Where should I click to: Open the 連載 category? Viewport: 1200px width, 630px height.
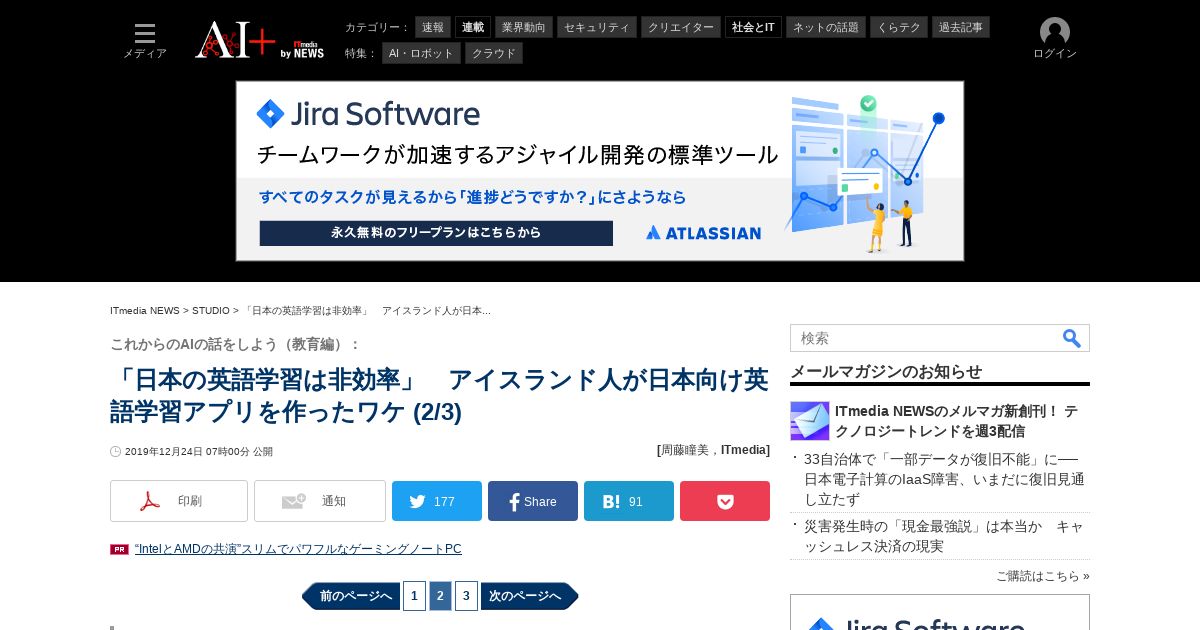[x=473, y=27]
